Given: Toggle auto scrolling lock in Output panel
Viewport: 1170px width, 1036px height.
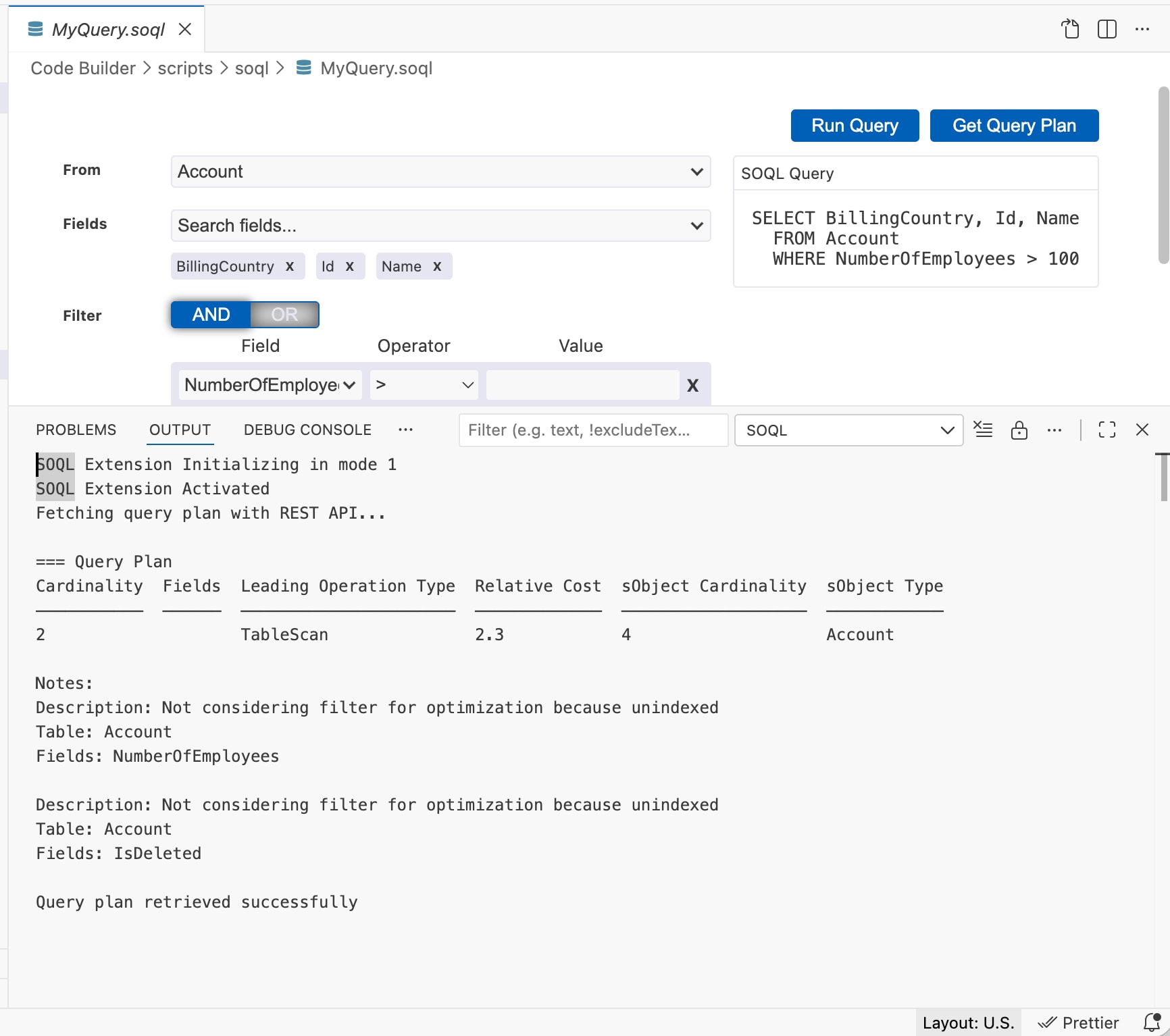Looking at the screenshot, I should [1019, 430].
